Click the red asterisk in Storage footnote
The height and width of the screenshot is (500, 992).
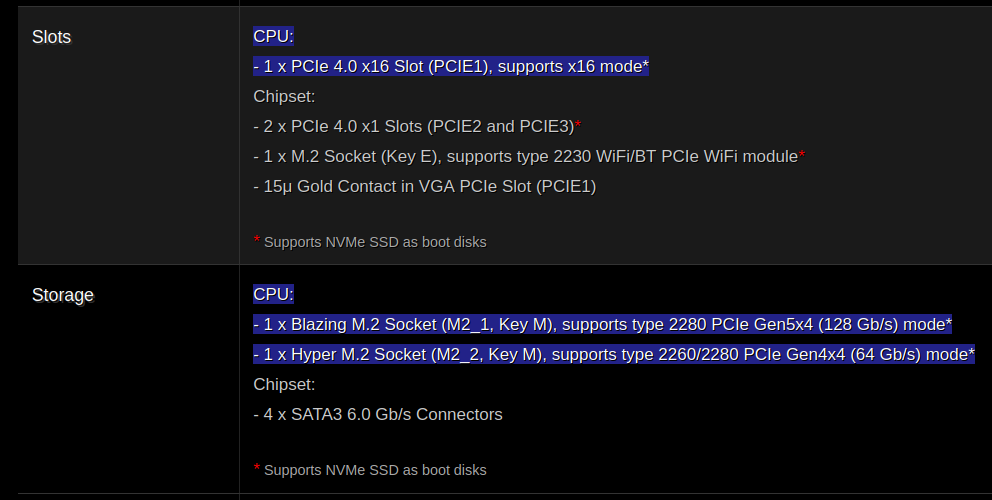(x=257, y=469)
